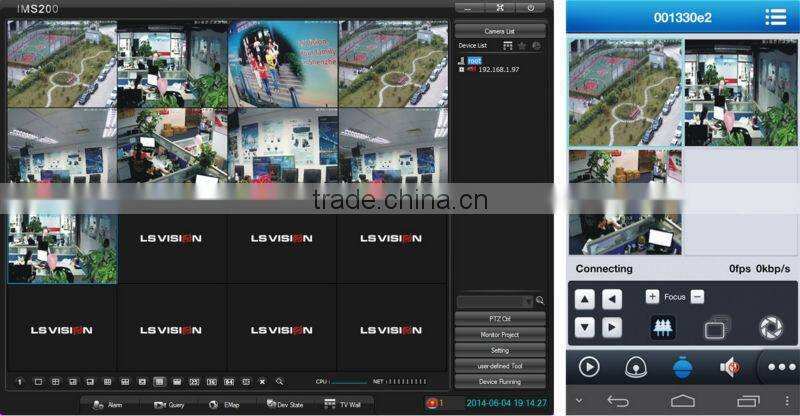This screenshot has height=416, width=800.
Task: Click the X close-all-video icon
Action: 262,382
